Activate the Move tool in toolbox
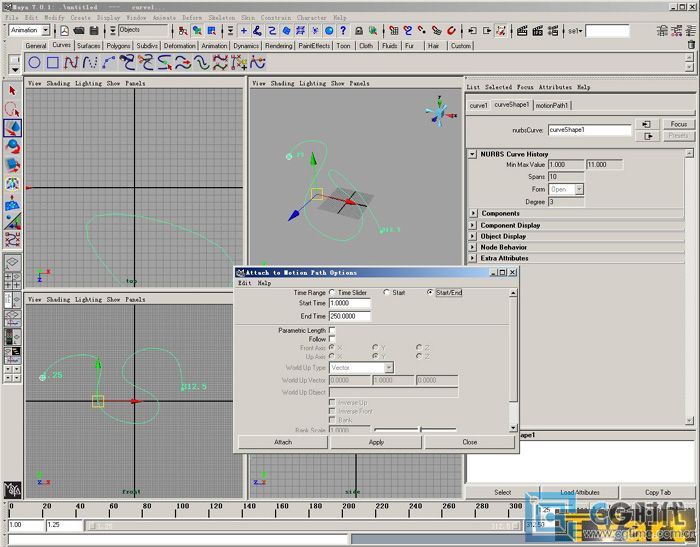 [12, 128]
